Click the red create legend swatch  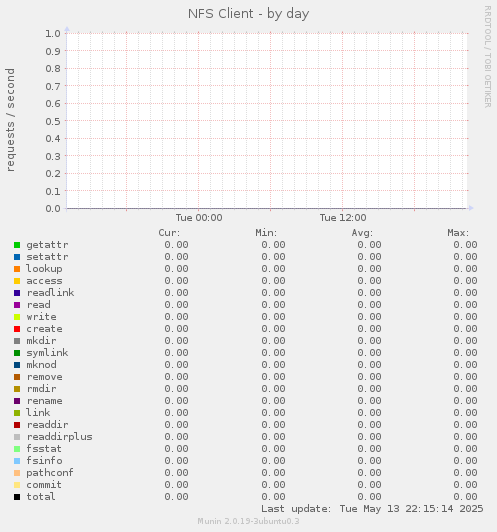point(17,329)
